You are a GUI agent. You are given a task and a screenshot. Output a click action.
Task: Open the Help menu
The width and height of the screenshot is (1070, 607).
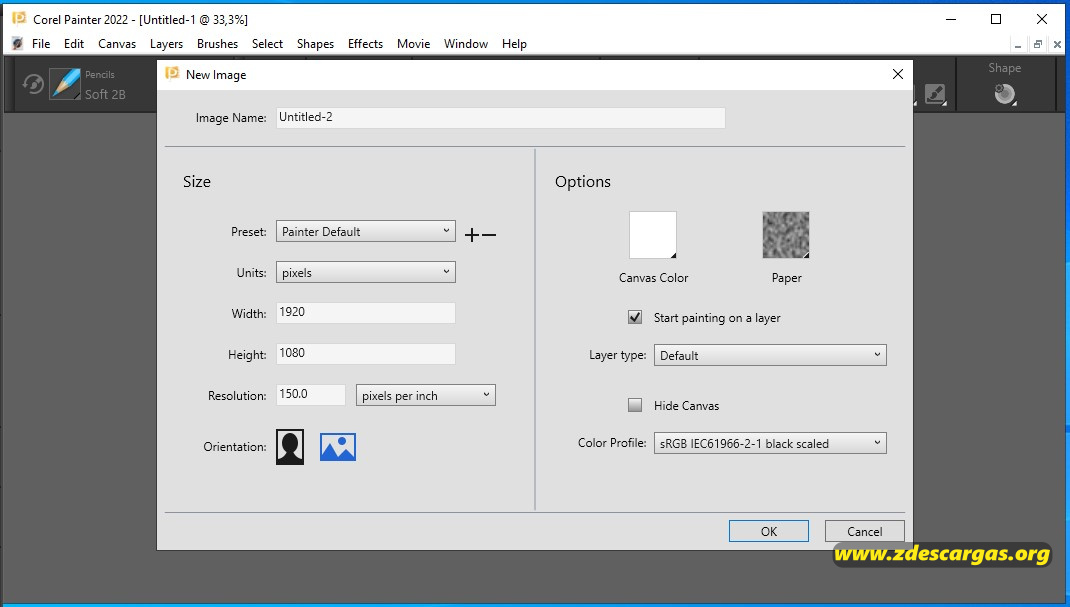tap(515, 44)
